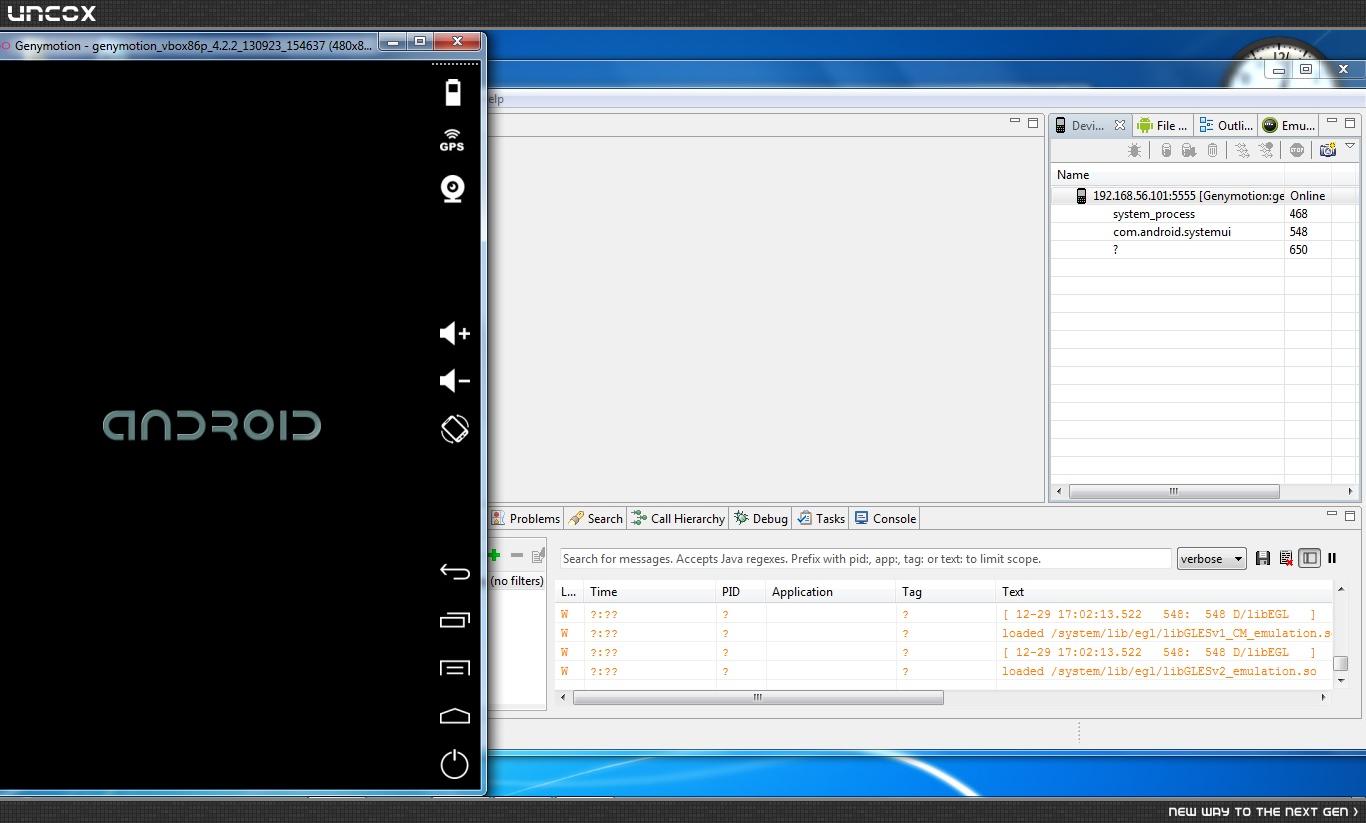Toggle the saved filters view display
This screenshot has height=823, width=1366.
click(1309, 558)
